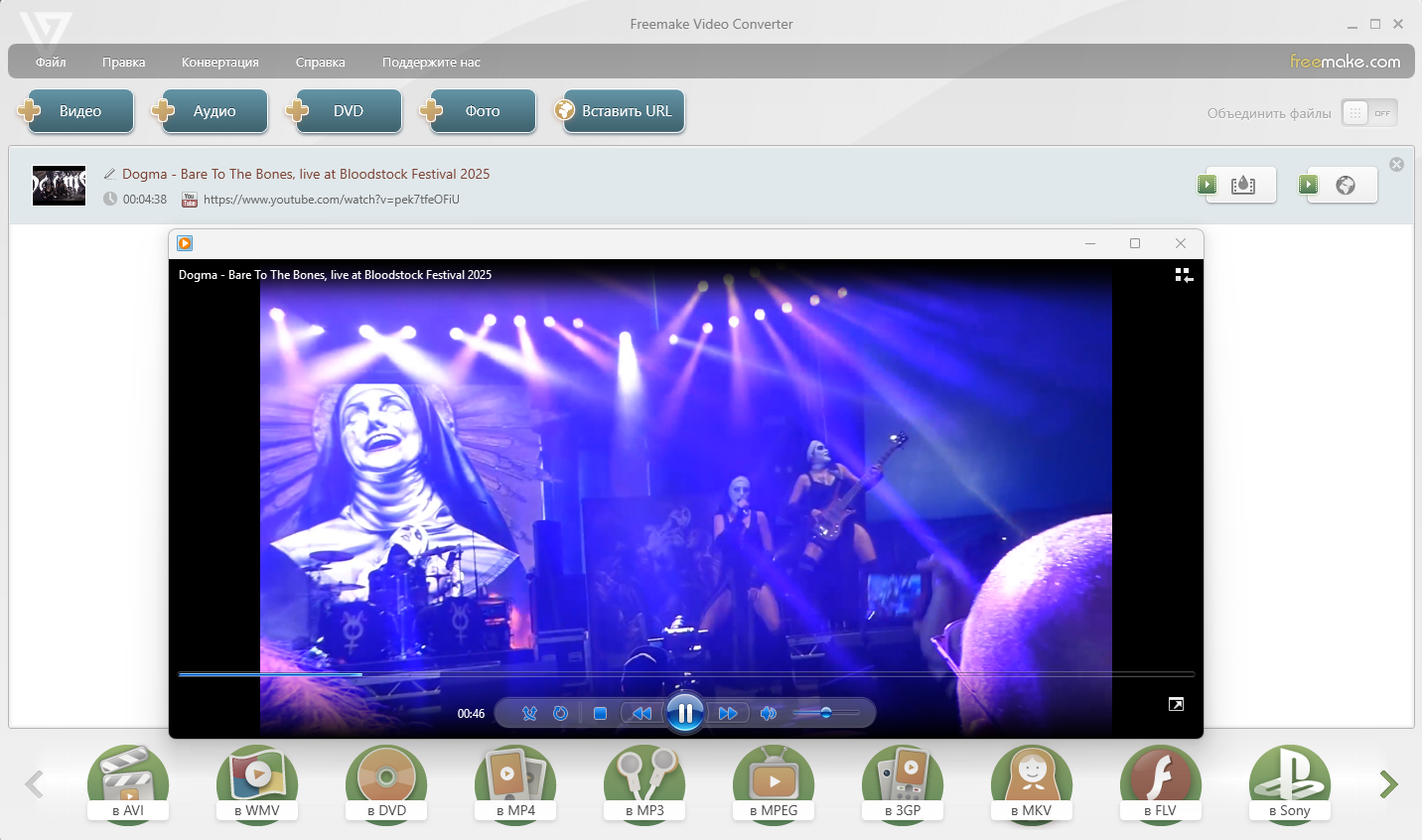Convert to FLV format
Screen dimensions: 1422x840
[x=1161, y=783]
